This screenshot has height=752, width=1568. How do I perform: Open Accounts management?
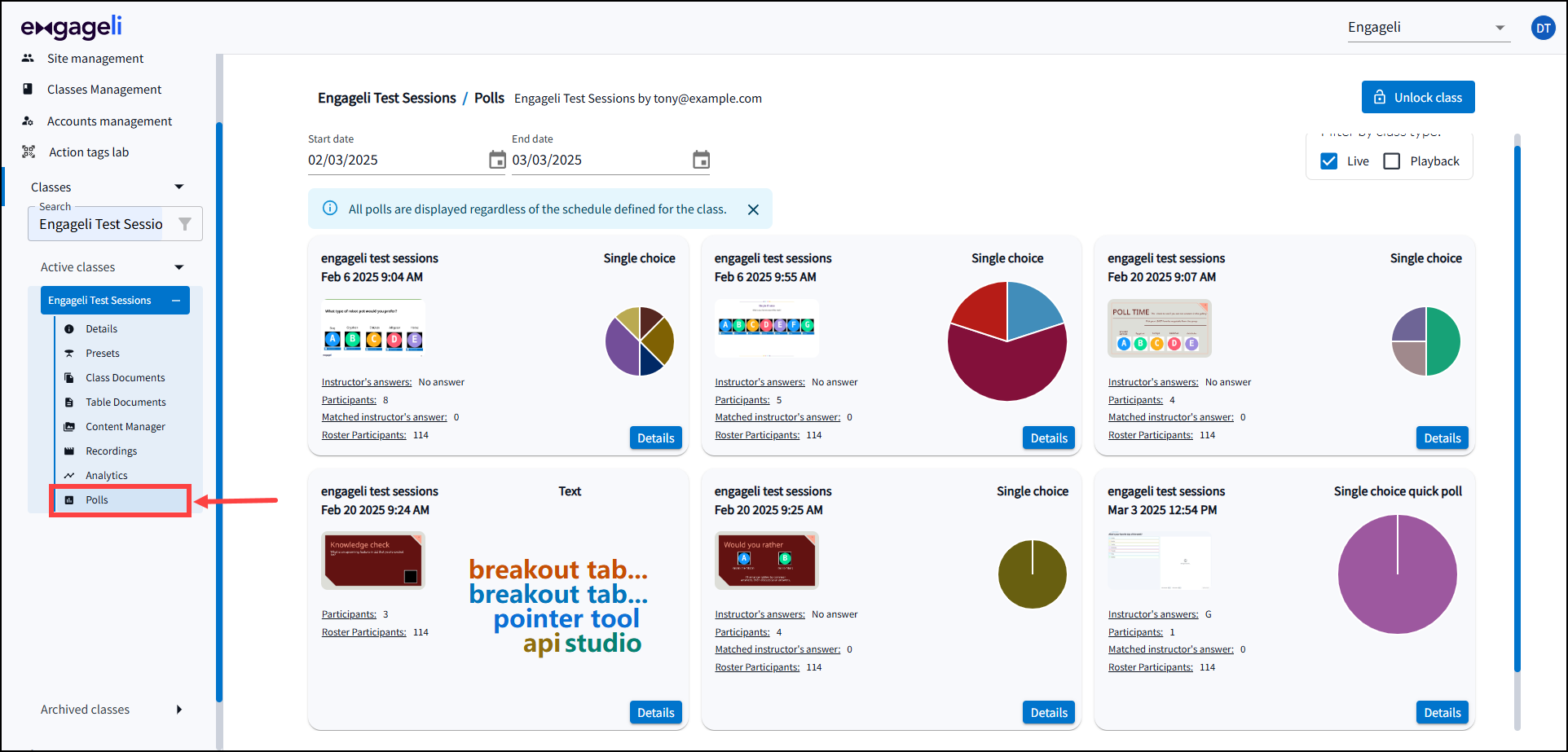click(x=109, y=121)
